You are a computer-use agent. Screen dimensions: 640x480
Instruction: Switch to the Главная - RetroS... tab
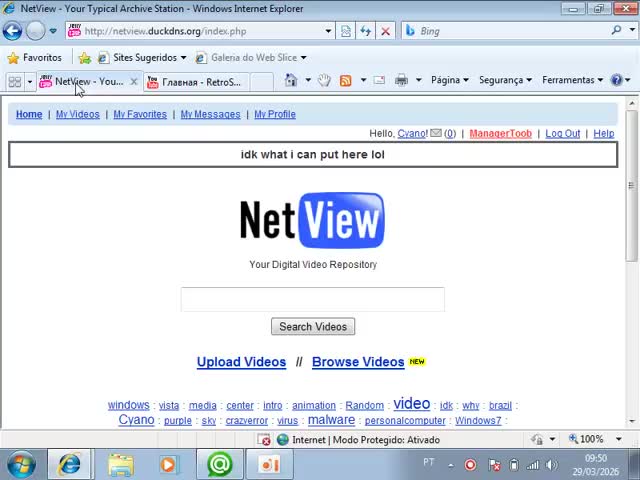pyautogui.click(x=200, y=81)
